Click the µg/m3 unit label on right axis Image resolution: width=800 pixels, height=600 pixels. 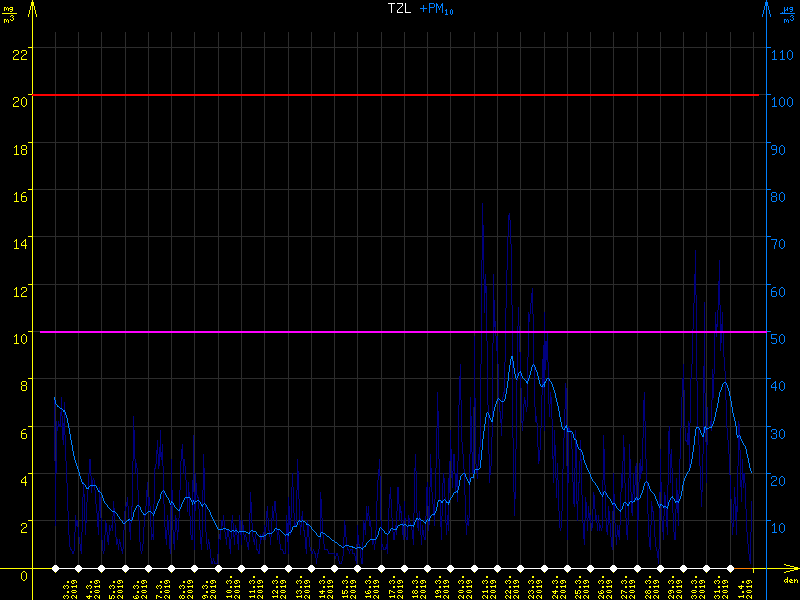[x=787, y=12]
